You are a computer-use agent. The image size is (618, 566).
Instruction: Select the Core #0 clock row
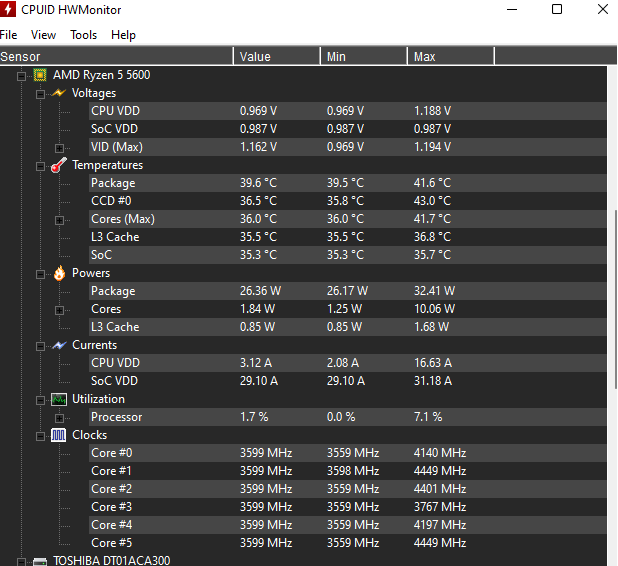348,453
